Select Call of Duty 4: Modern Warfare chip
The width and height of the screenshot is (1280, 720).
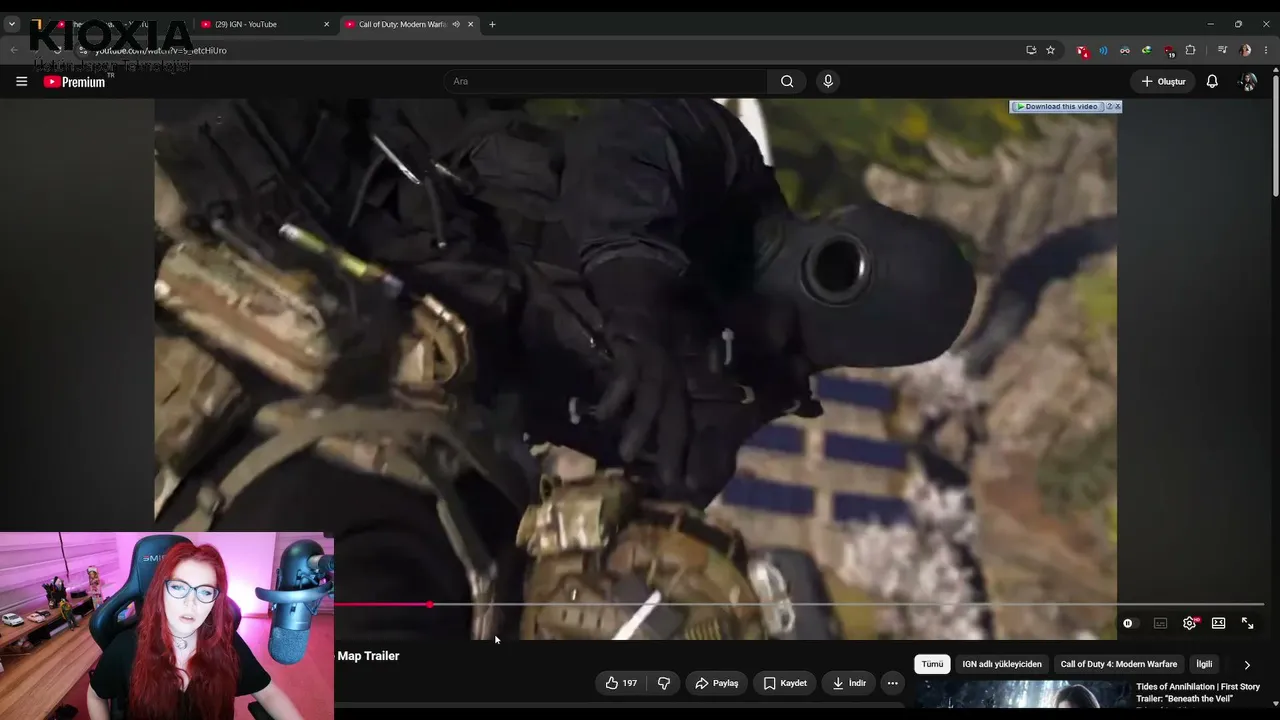point(1119,664)
